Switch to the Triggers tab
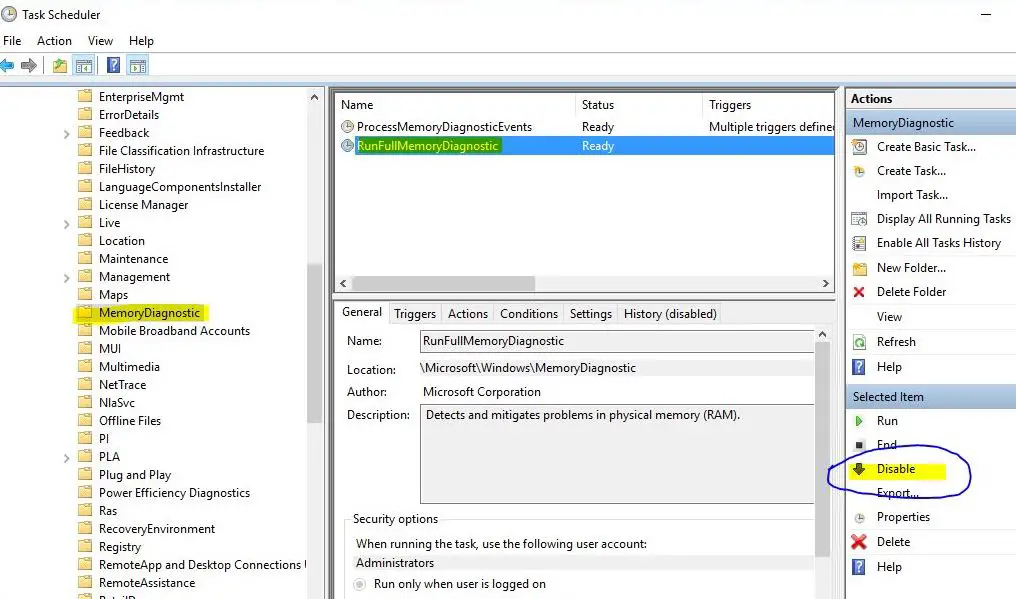The width and height of the screenshot is (1016, 599). (x=415, y=314)
